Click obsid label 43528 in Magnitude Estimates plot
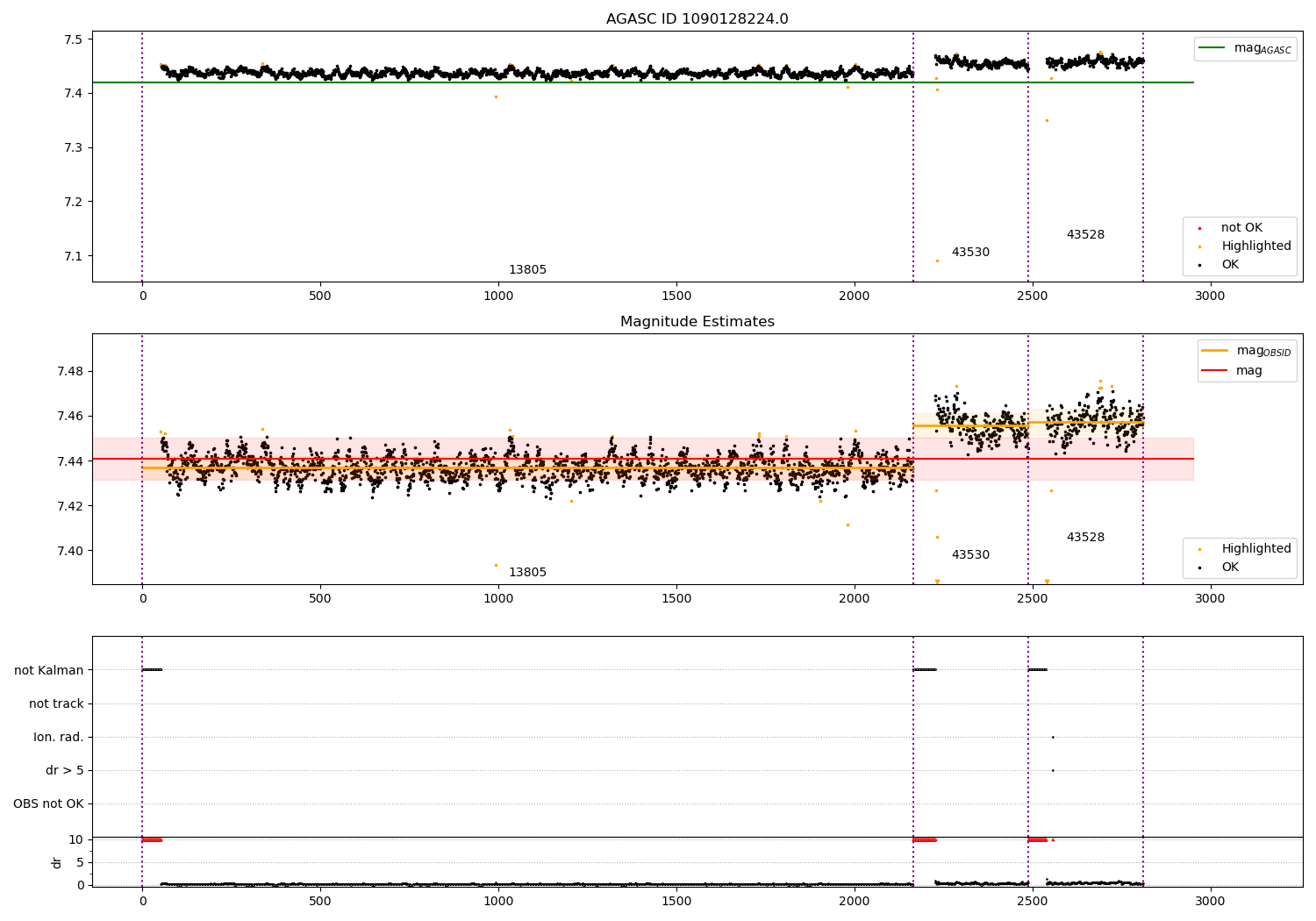This screenshot has height=921, width=1316. pos(1085,538)
